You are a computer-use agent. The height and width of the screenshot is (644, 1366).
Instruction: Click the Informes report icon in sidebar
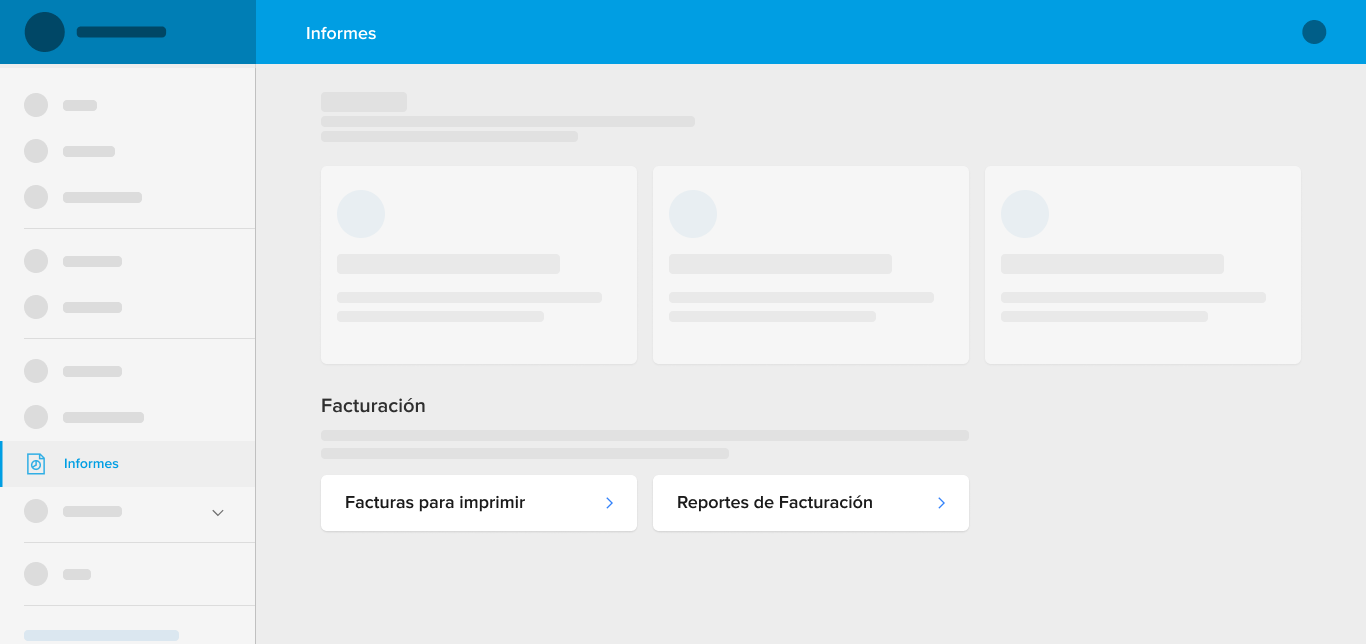[x=36, y=464]
